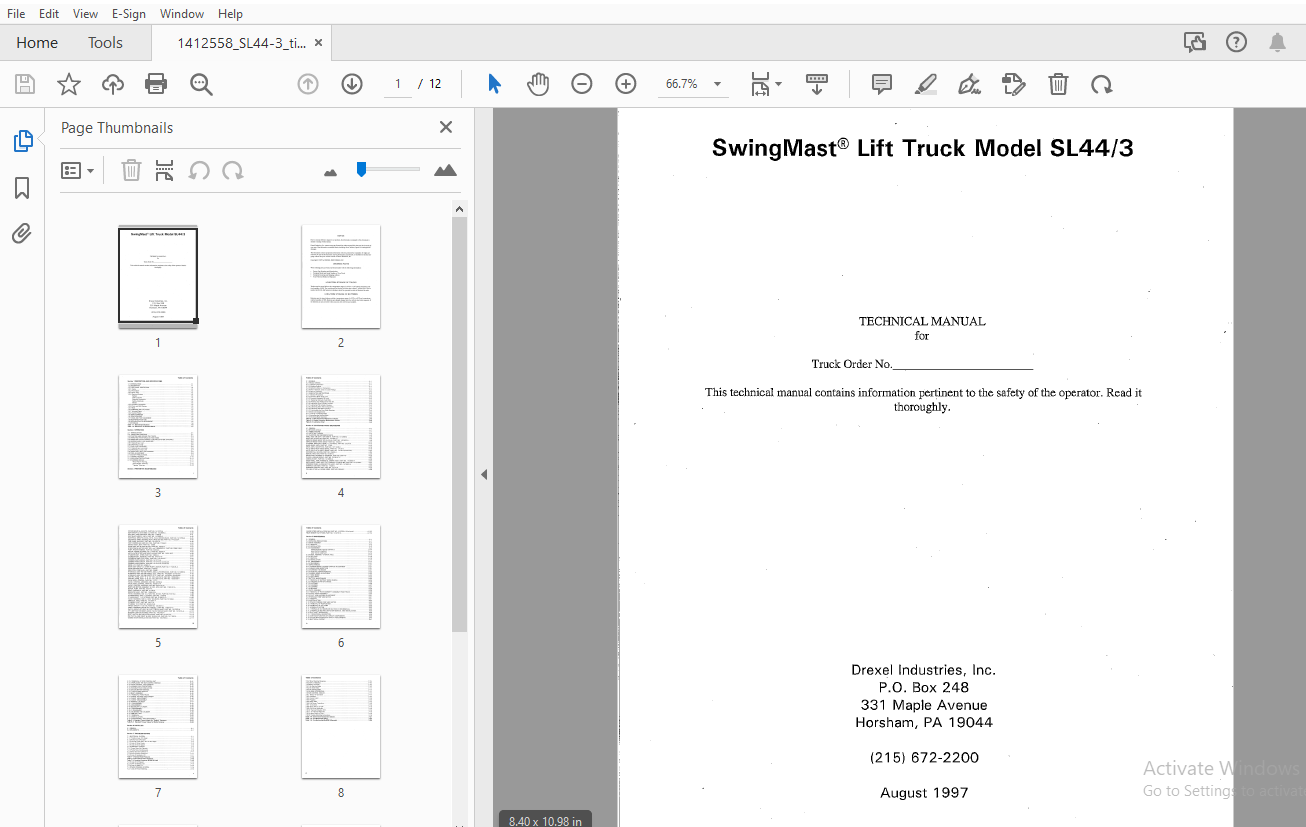Print the document using printer icon
The height and width of the screenshot is (827, 1306).
point(156,84)
